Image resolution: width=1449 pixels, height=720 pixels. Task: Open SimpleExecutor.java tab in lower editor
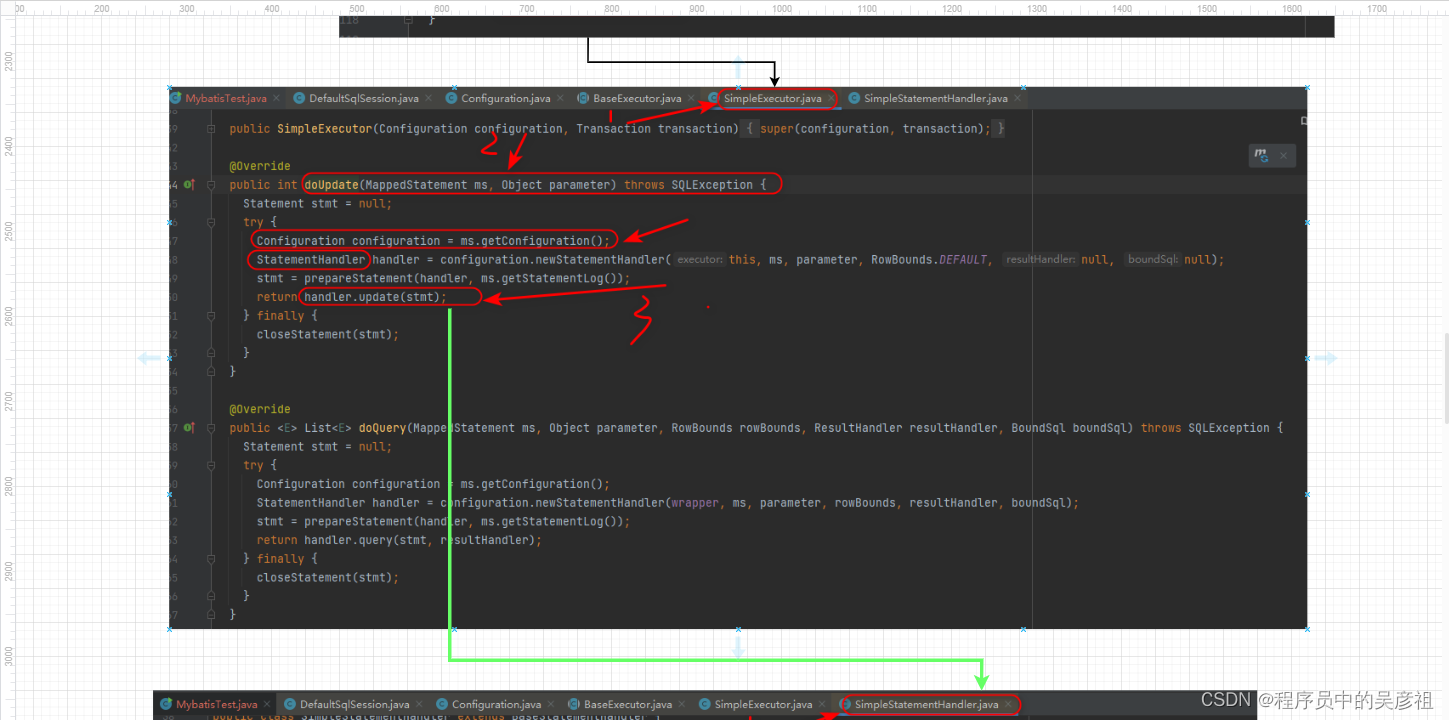[763, 704]
